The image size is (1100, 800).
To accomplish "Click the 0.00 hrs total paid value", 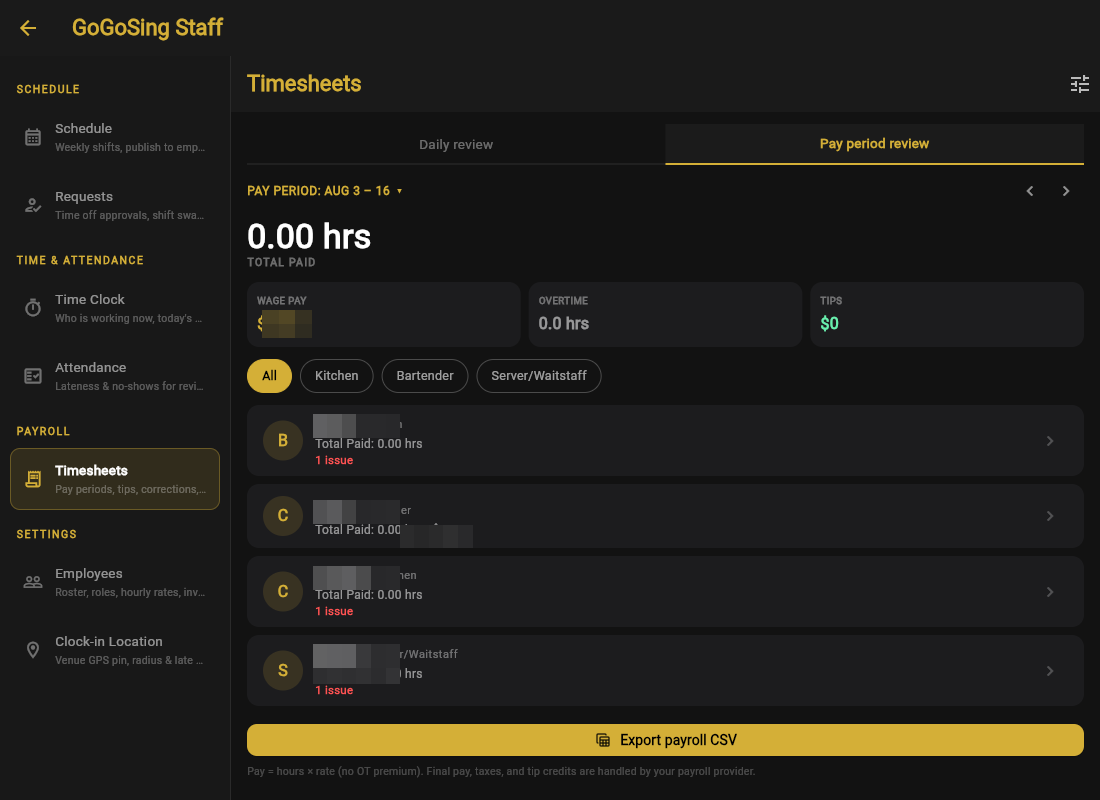I will point(309,236).
